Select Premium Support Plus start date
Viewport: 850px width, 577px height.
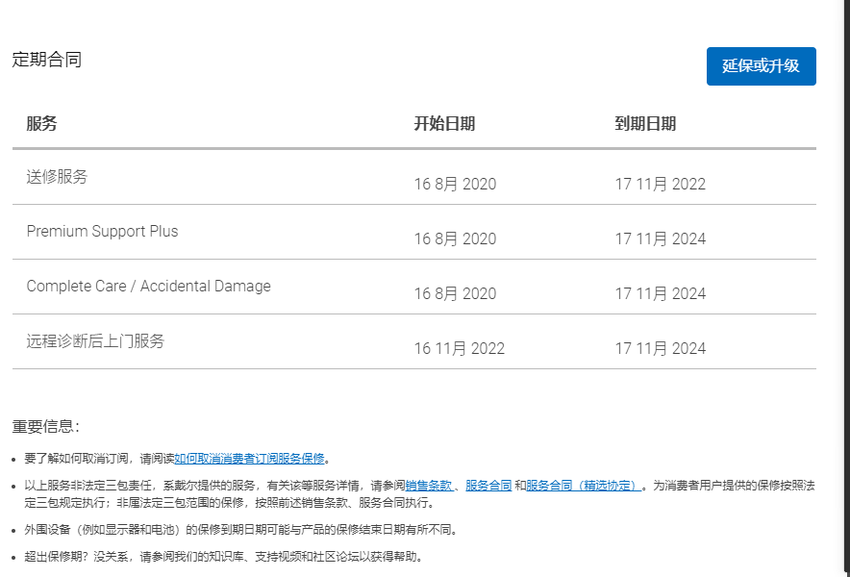455,239
